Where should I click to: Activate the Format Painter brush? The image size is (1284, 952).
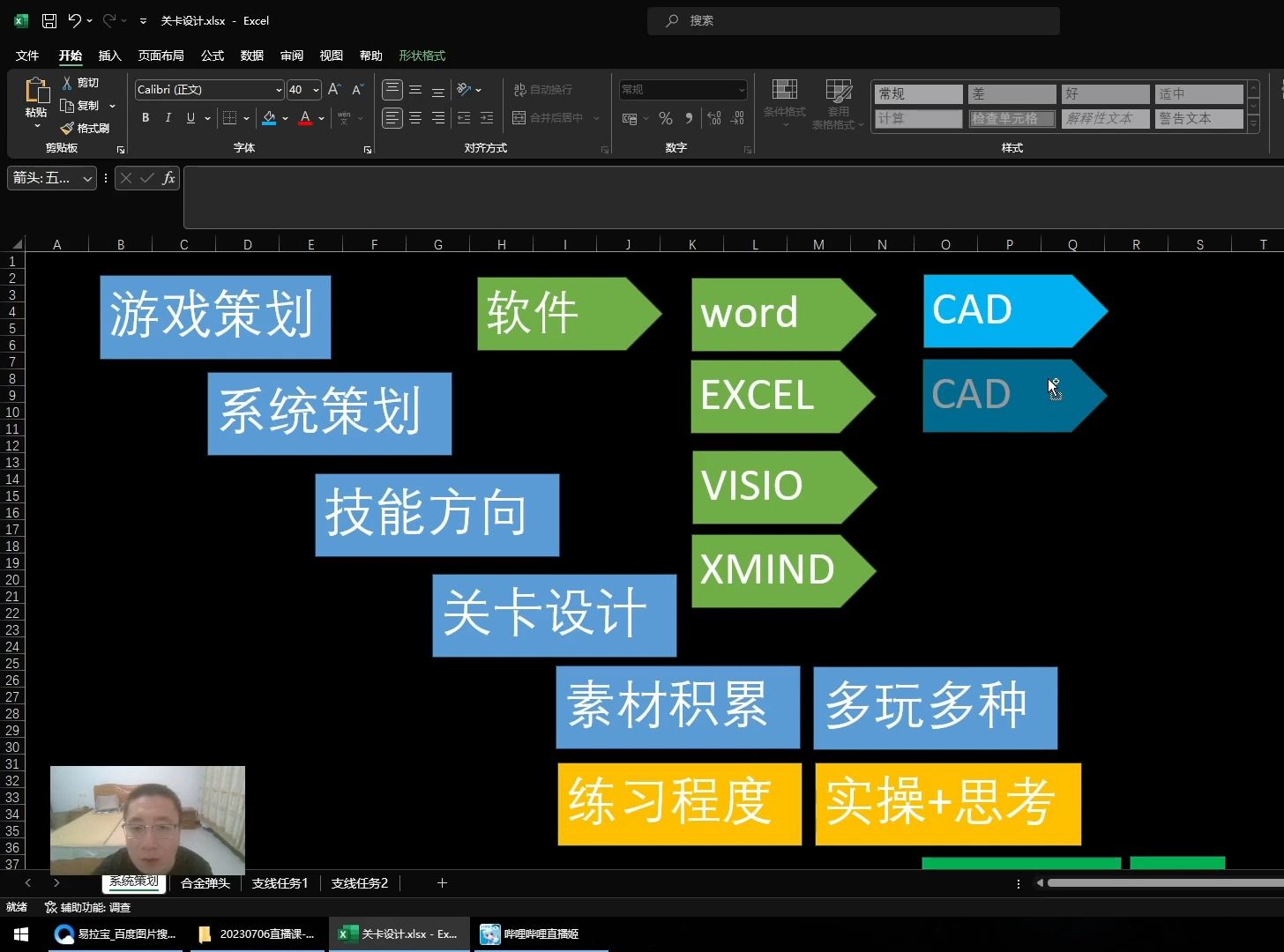click(x=67, y=129)
